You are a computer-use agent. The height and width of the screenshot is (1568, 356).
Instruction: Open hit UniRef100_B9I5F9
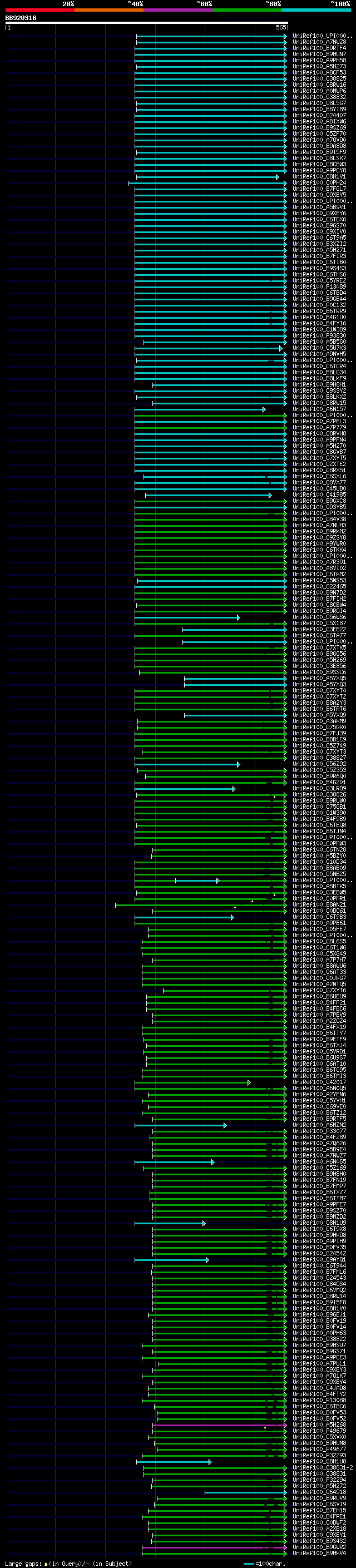pos(319,152)
